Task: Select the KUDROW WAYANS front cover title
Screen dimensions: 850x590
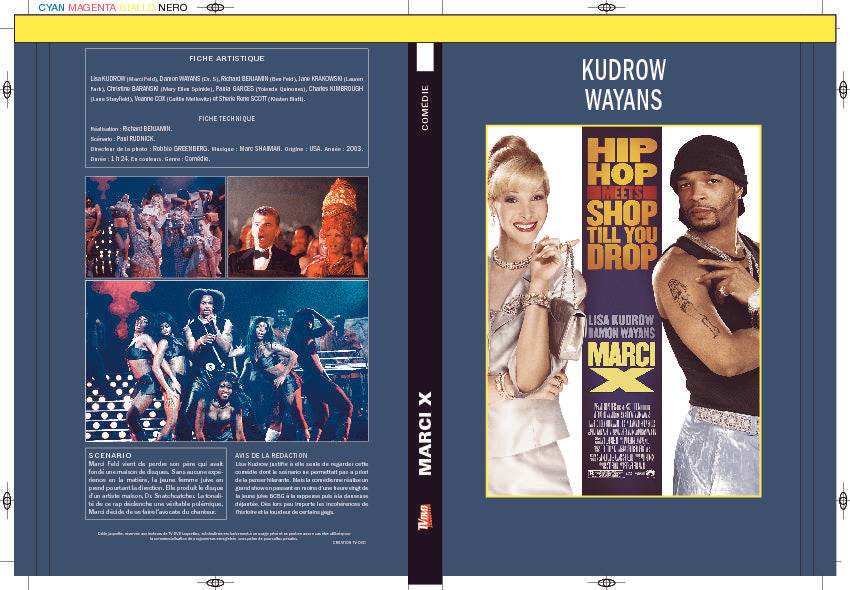Action: coord(623,84)
